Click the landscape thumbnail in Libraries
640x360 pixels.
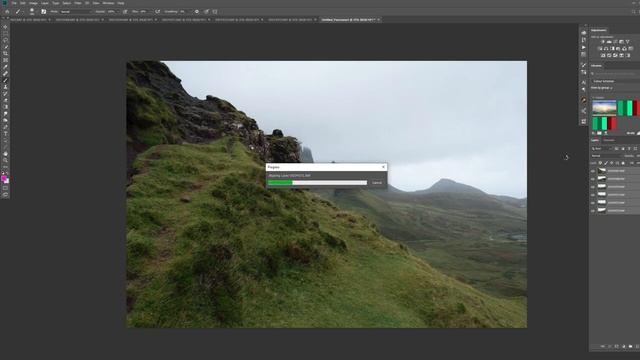click(x=604, y=107)
